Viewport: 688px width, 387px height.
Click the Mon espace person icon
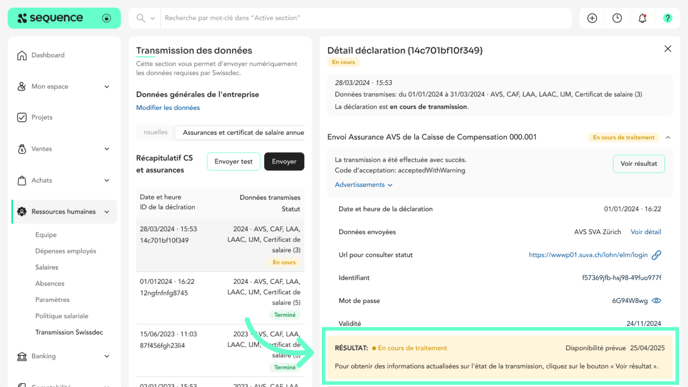22,86
